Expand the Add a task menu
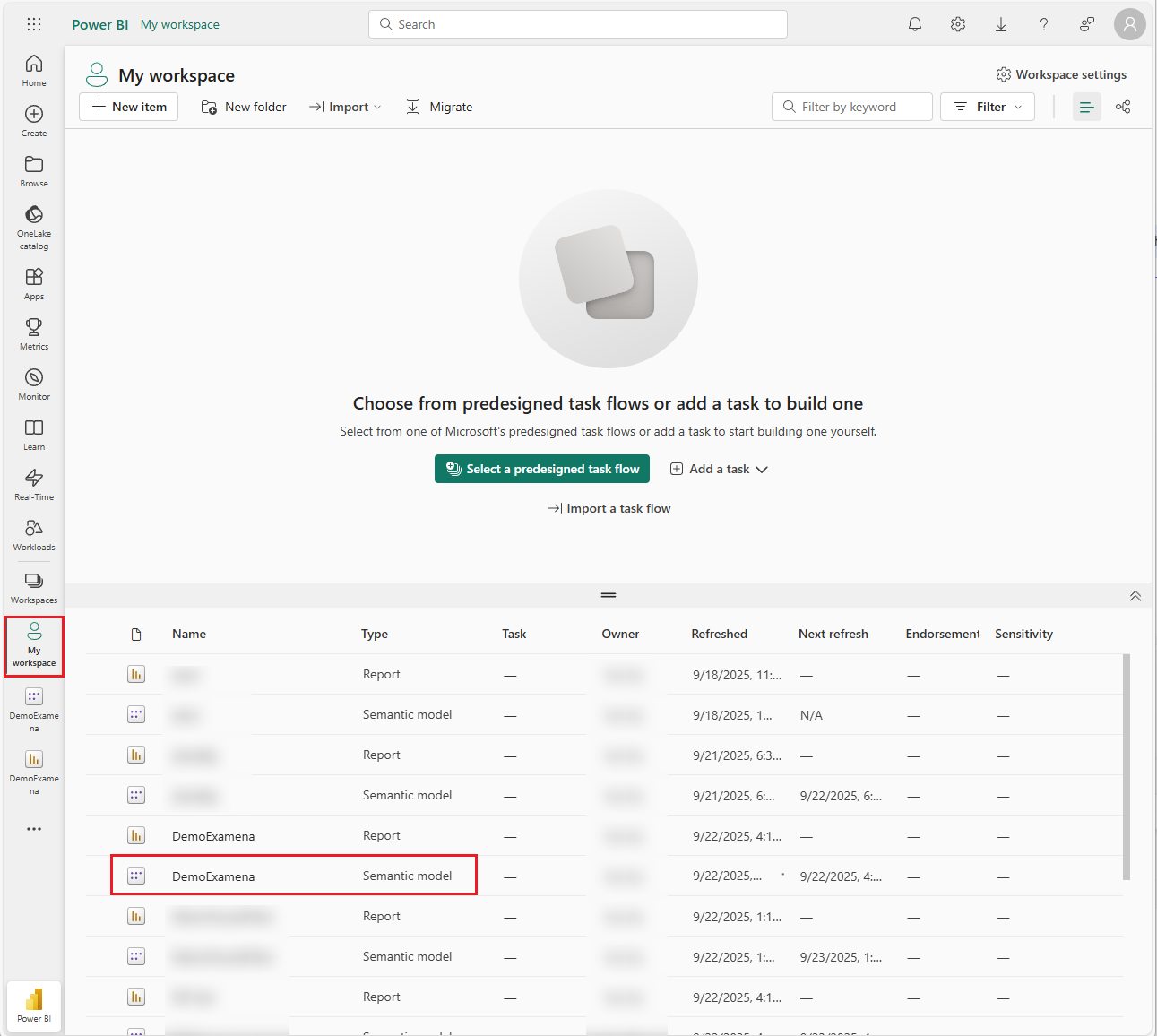Viewport: 1157px width, 1036px height. (x=720, y=469)
